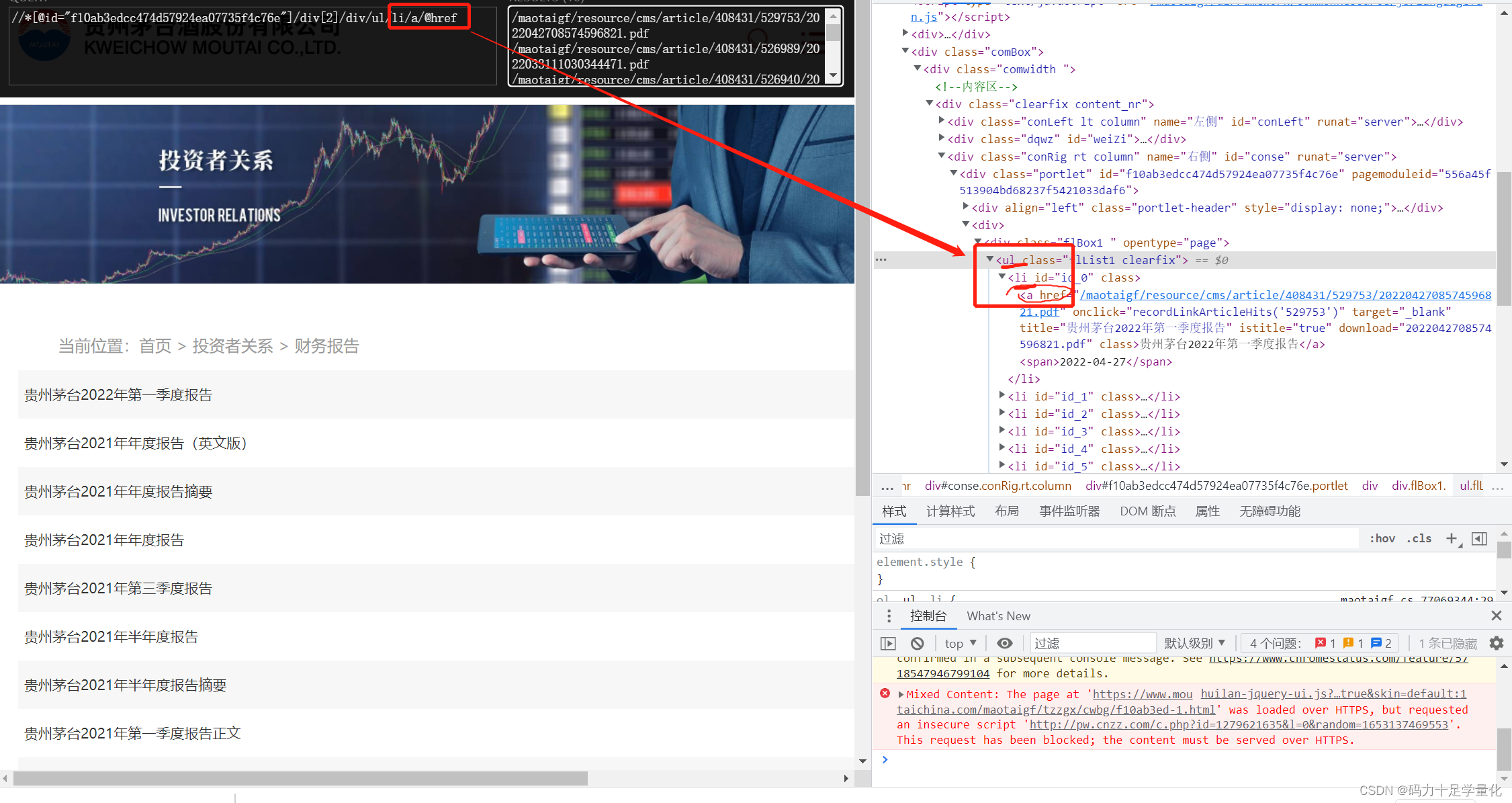Click the page horizontal scrollbar thumb
1512x803 pixels.
coord(300,778)
